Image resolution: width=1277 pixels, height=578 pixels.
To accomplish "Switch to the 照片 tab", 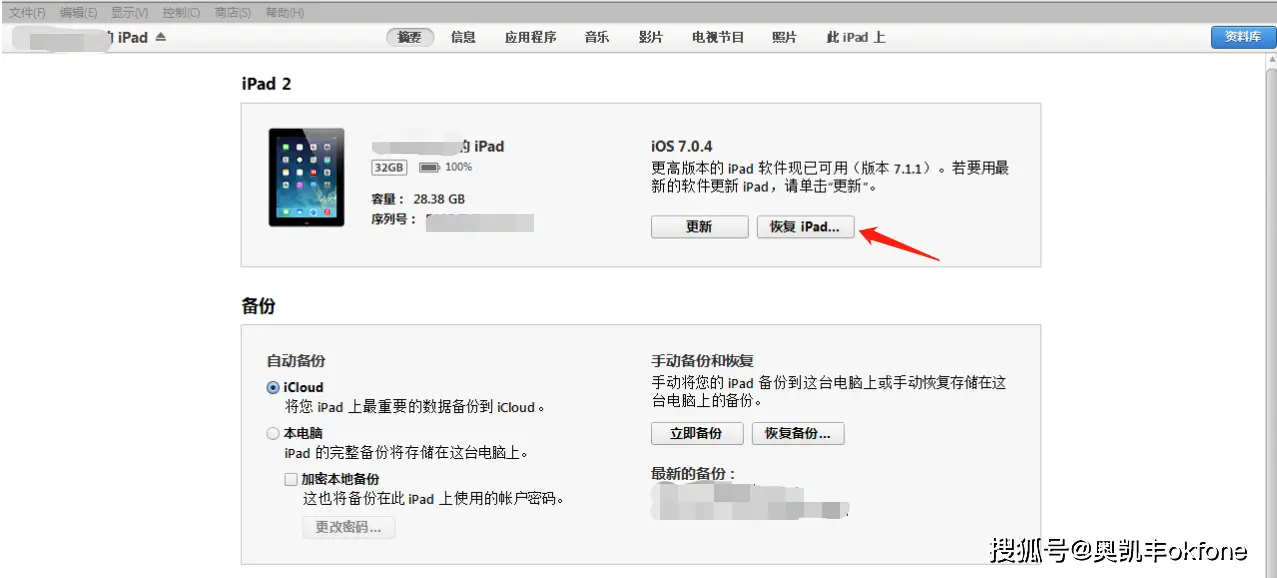I will (x=785, y=37).
